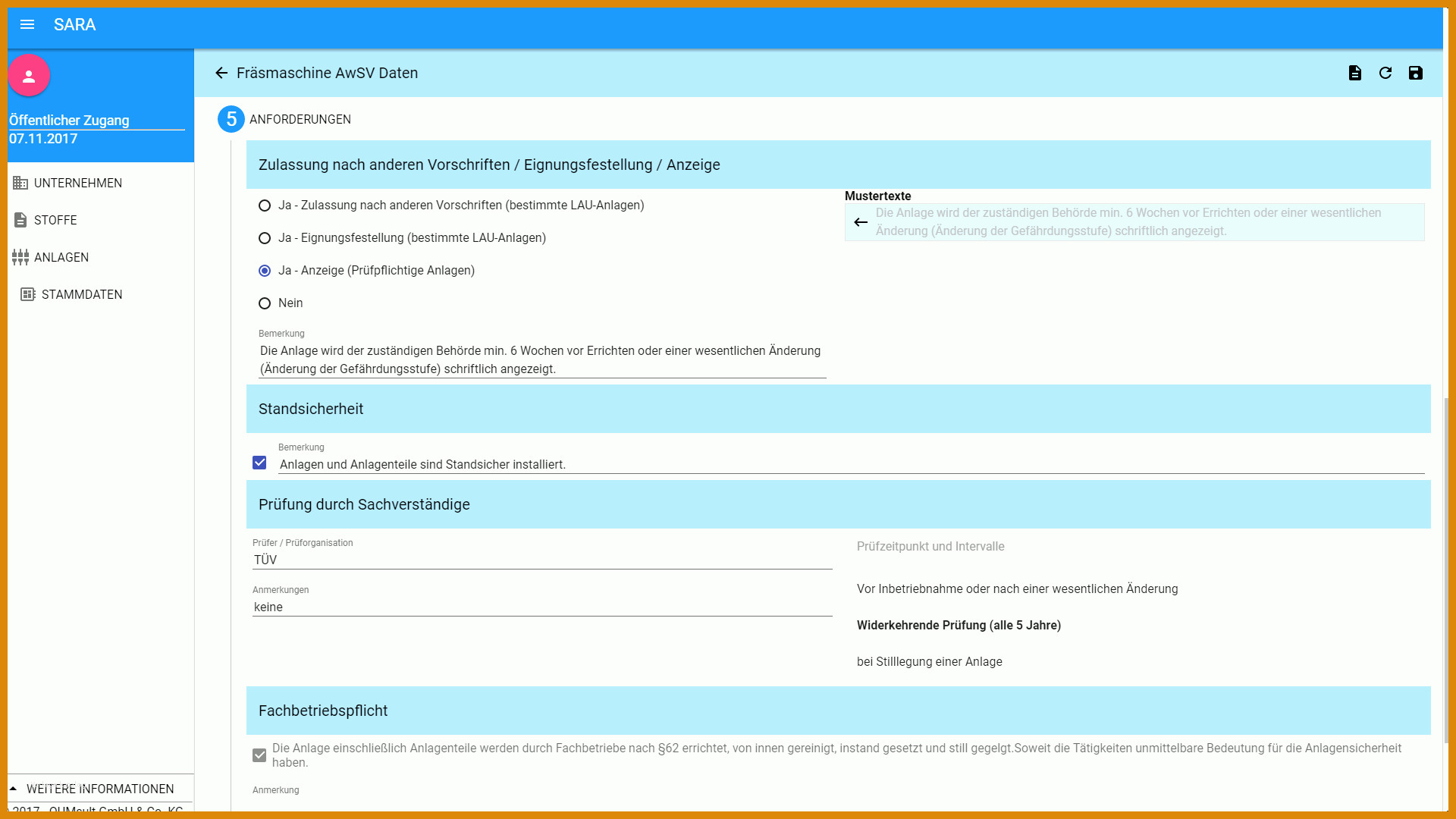The height and width of the screenshot is (819, 1456).
Task: Click the WEITERE INFORMATIONEN label
Action: point(100,789)
